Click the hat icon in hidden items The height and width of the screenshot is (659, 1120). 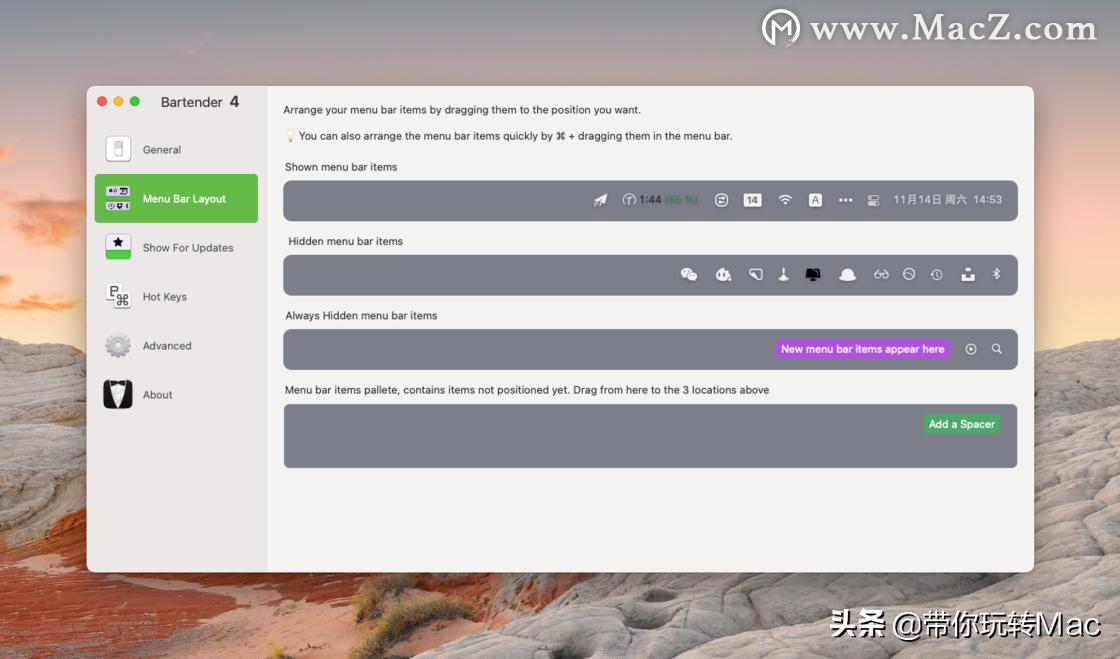848,274
